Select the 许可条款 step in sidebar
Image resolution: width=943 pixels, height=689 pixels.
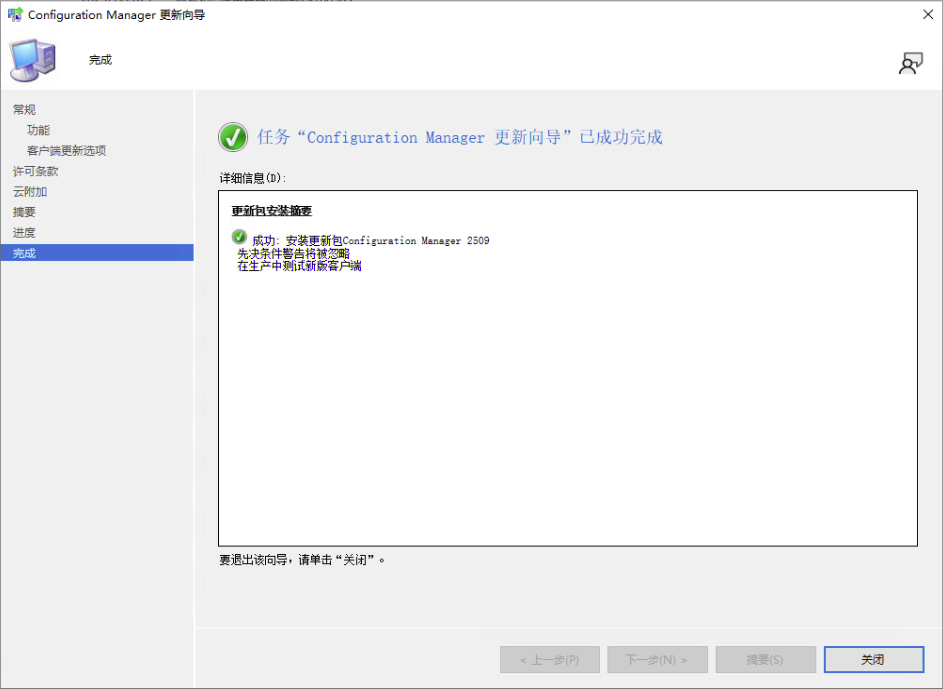pyautogui.click(x=35, y=171)
